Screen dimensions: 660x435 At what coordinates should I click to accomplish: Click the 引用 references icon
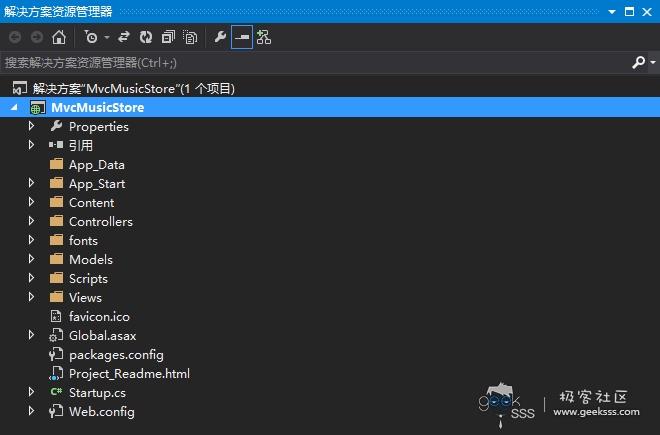(x=56, y=145)
